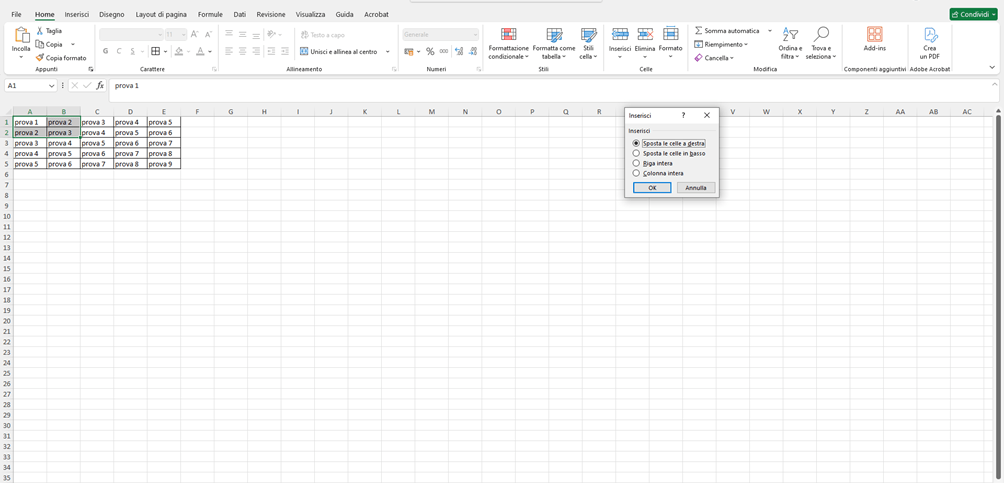The width and height of the screenshot is (1004, 483).
Task: Choose the 'Riga intera' radio button
Action: coord(636,163)
